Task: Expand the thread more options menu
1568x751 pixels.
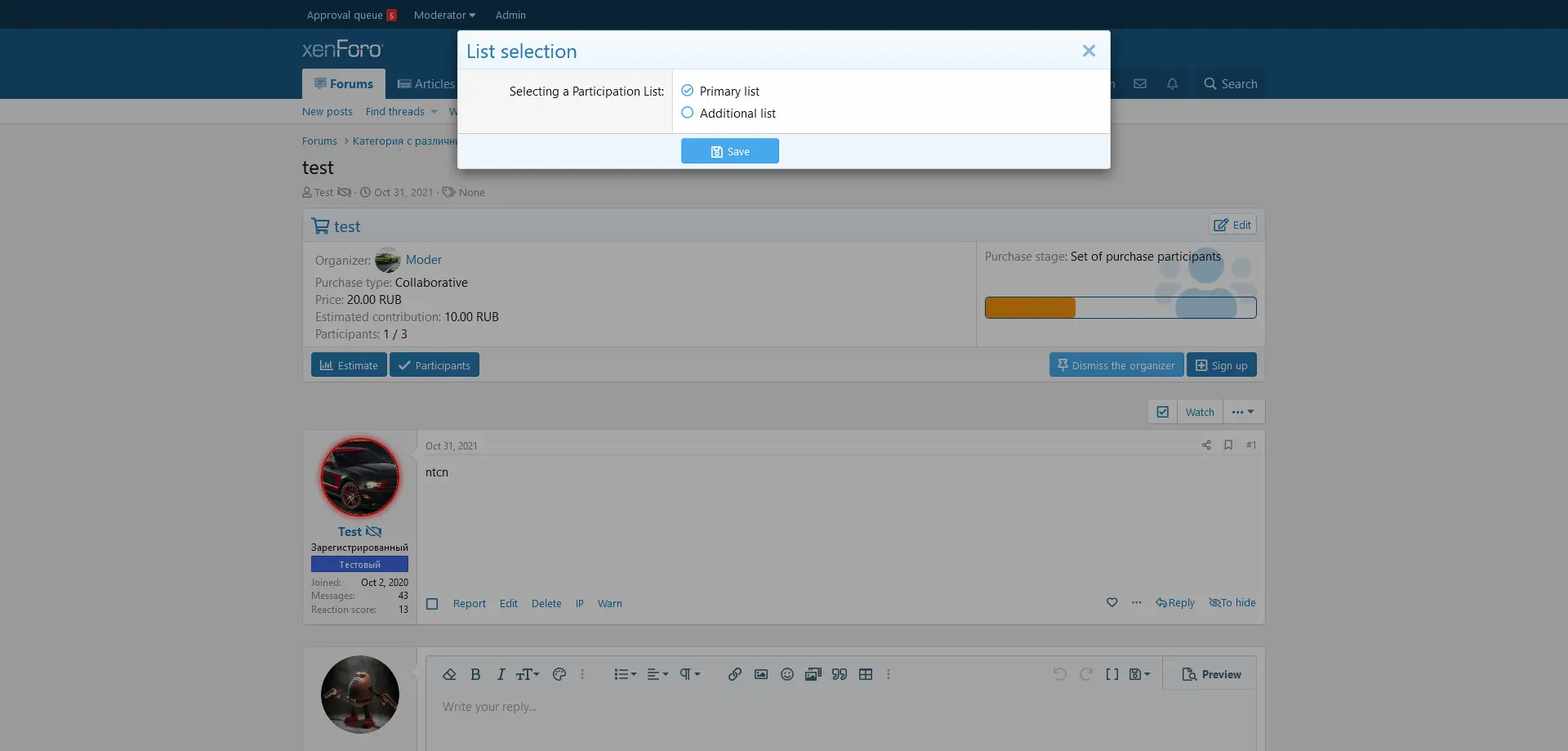Action: pyautogui.click(x=1243, y=412)
